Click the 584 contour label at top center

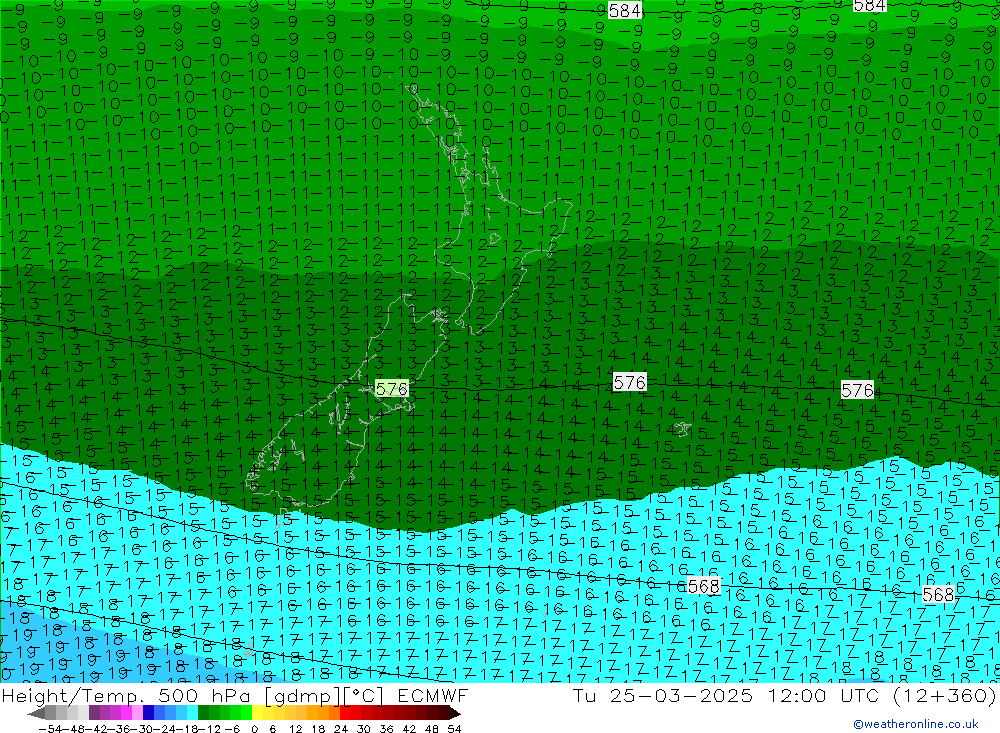pyautogui.click(x=624, y=10)
